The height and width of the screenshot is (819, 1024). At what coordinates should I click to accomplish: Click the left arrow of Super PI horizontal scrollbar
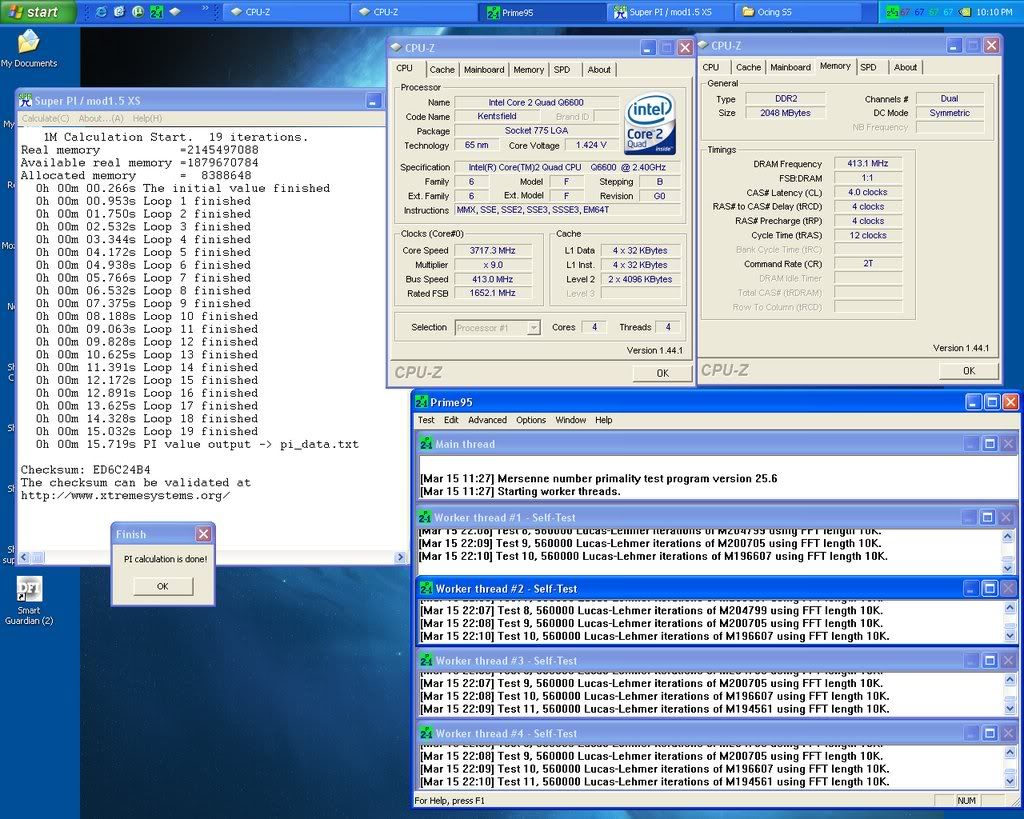(24, 557)
